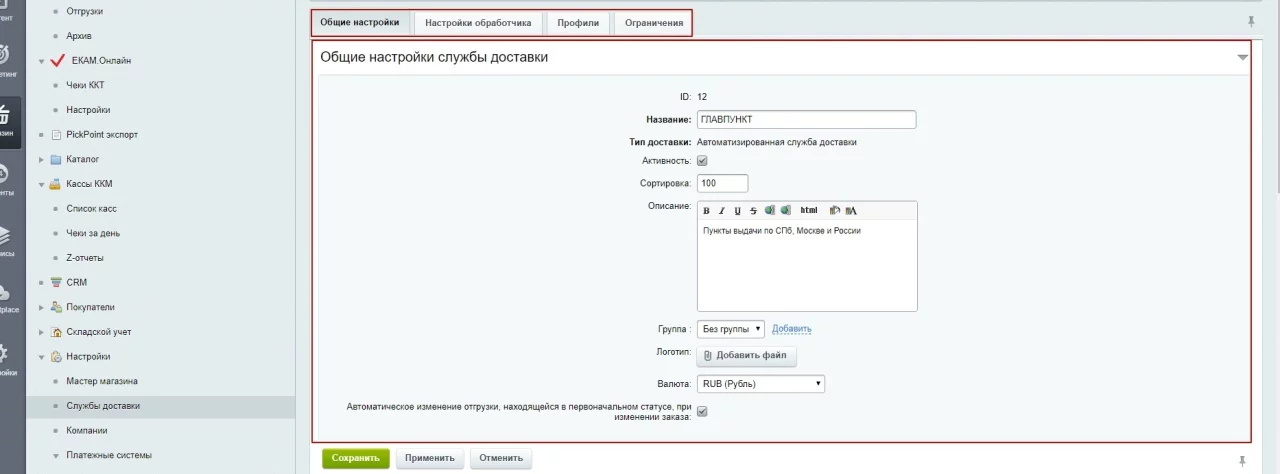
Task: Expand the Каталог tree node
Action: [x=42, y=160]
